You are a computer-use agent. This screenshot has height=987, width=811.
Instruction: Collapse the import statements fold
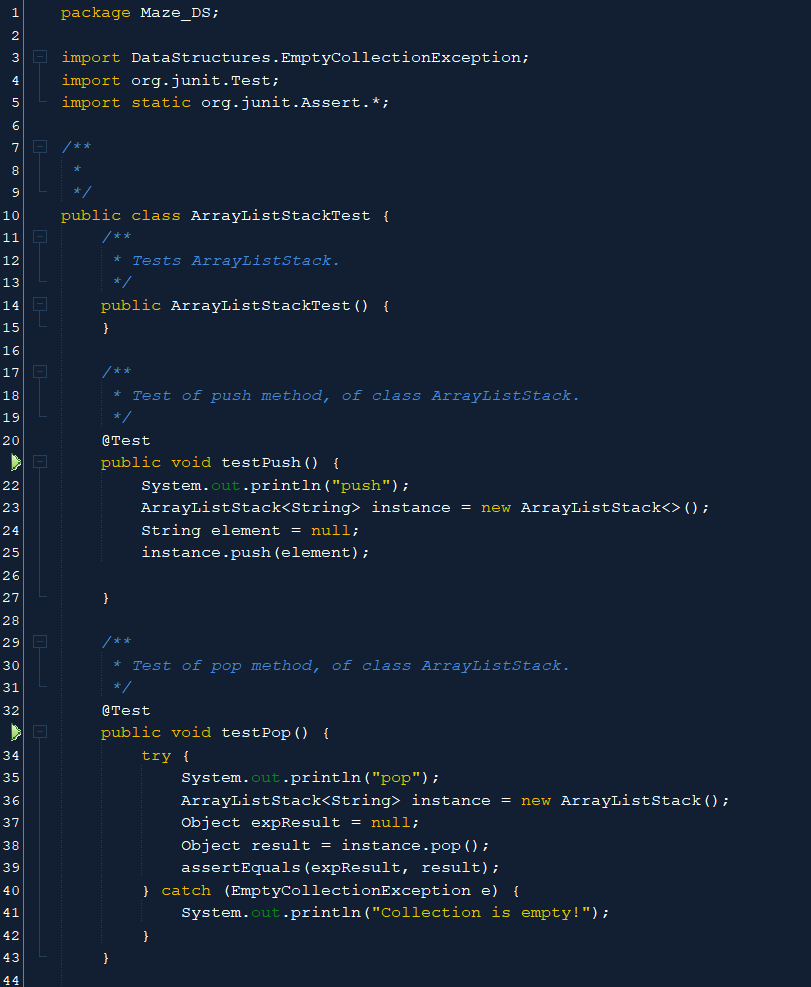point(38,57)
